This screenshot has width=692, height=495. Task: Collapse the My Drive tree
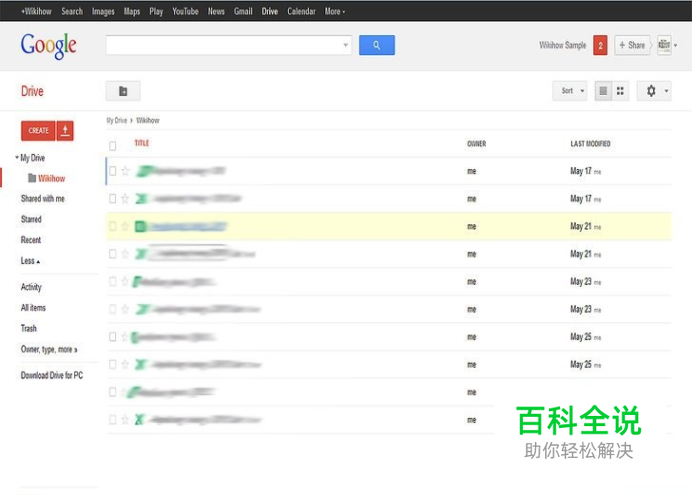pos(17,158)
